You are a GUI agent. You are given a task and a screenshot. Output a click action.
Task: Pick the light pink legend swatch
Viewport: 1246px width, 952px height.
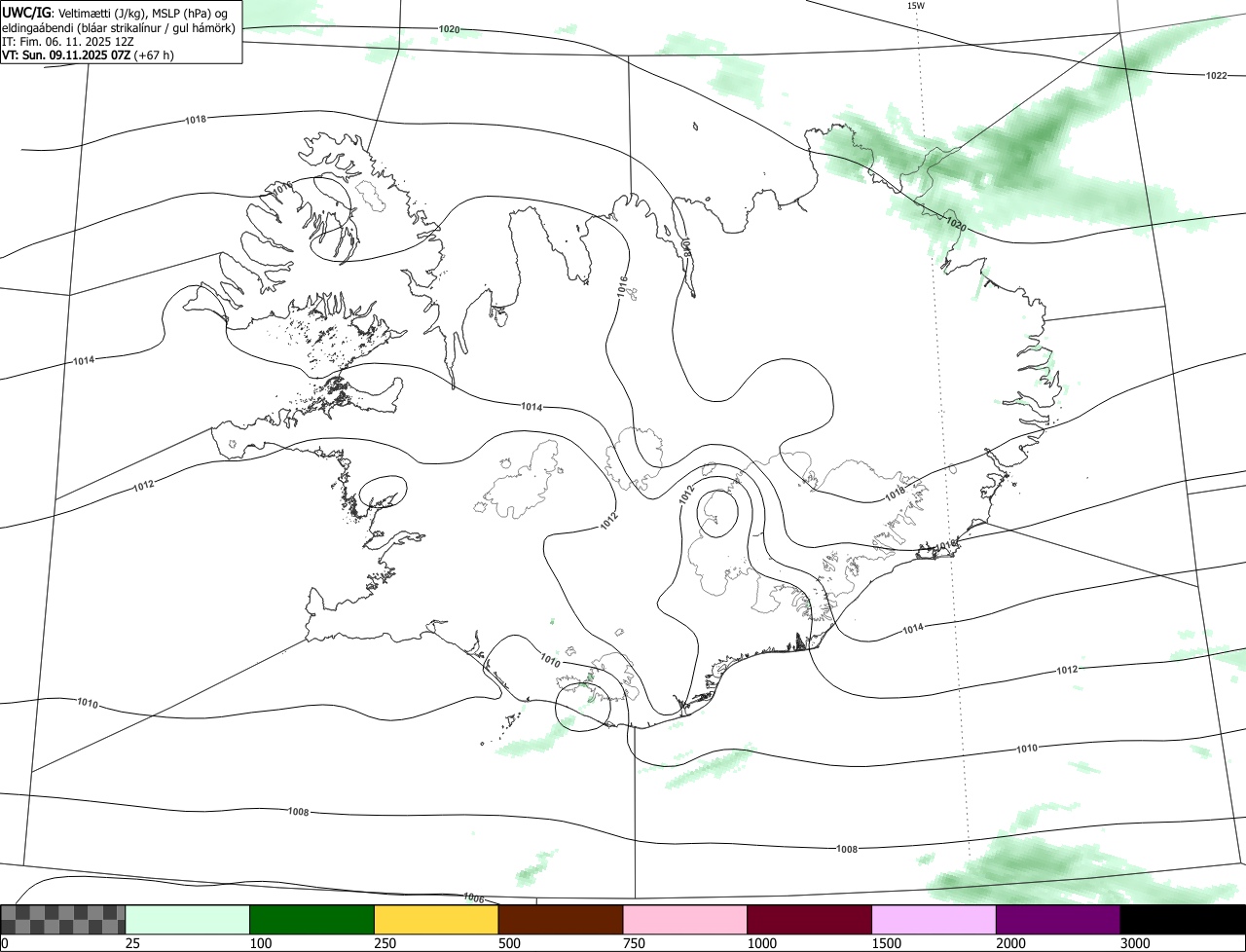click(685, 920)
